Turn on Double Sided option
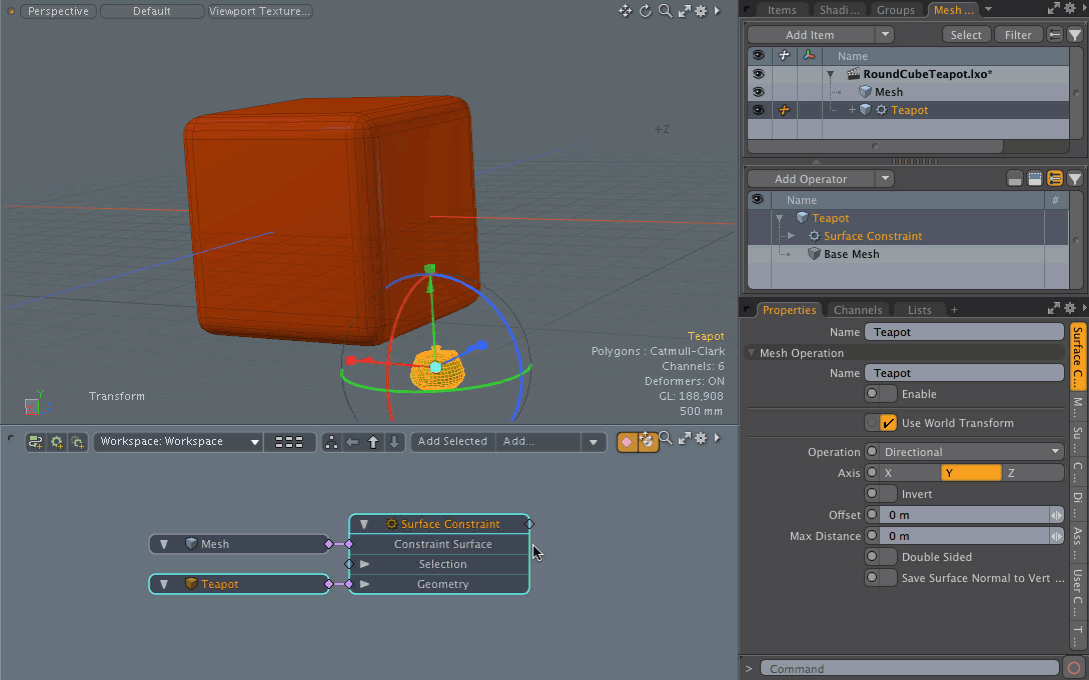The image size is (1089, 680). [x=882, y=557]
